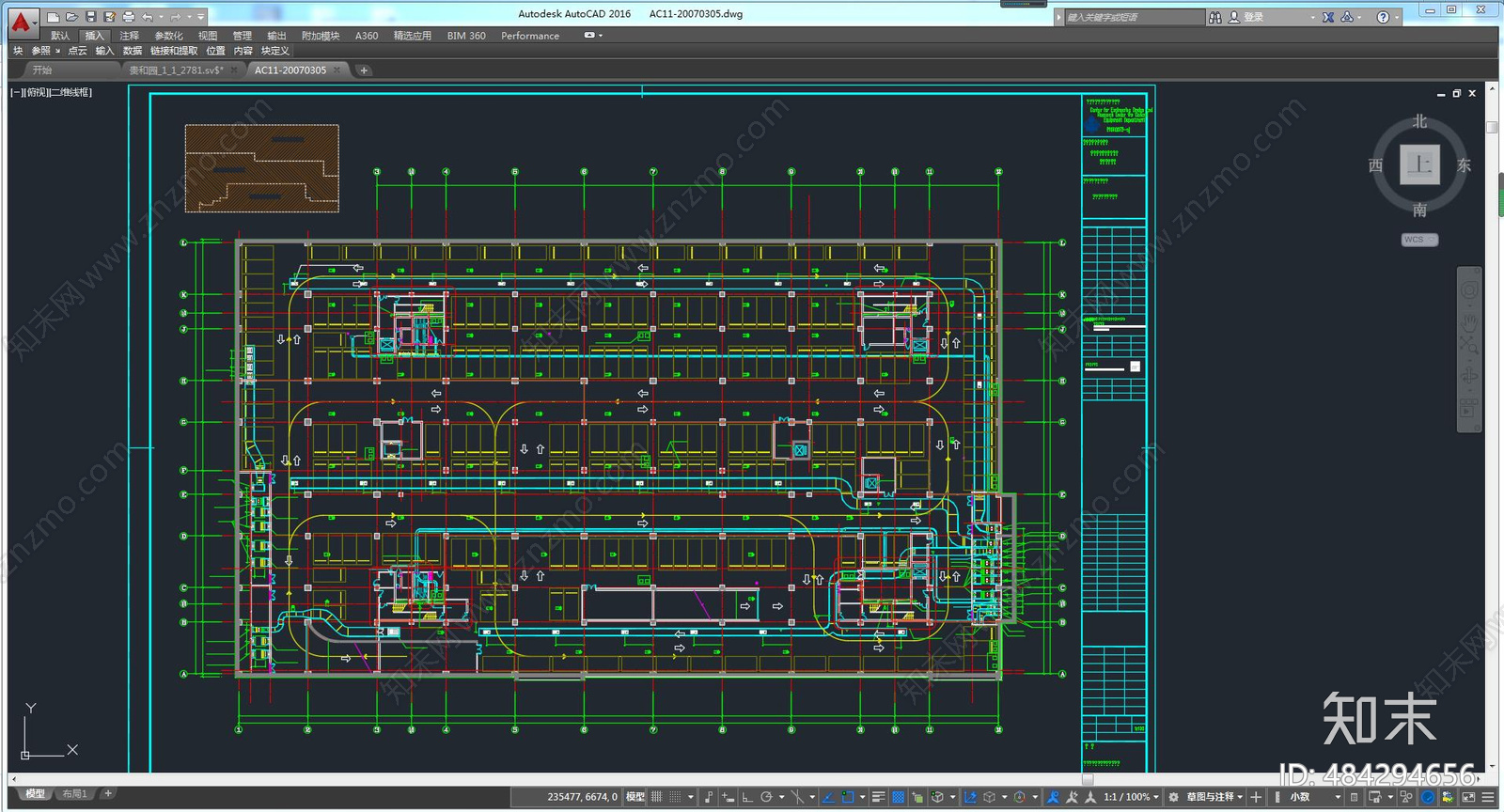Switch to the 开始 document tab
Screen dimensions: 1504x812
42,70
